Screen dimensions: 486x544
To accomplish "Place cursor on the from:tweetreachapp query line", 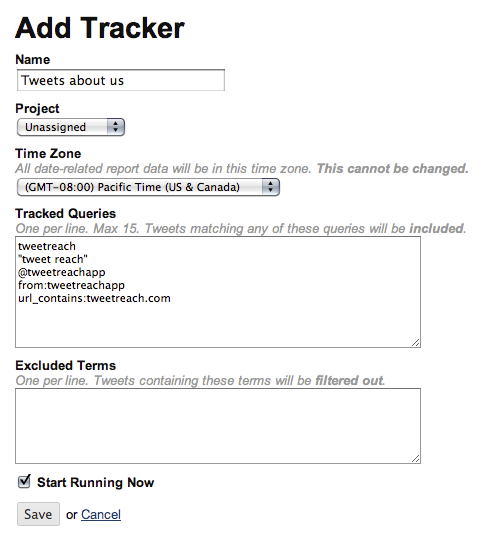I will tap(71, 285).
